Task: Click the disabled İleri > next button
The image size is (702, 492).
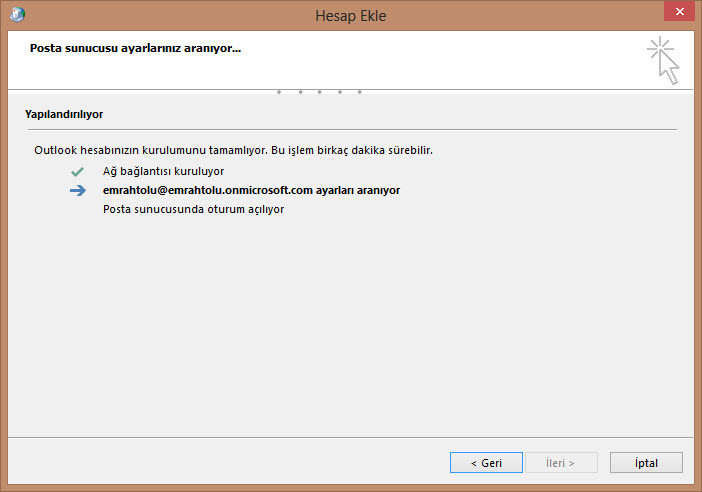Action: (561, 462)
